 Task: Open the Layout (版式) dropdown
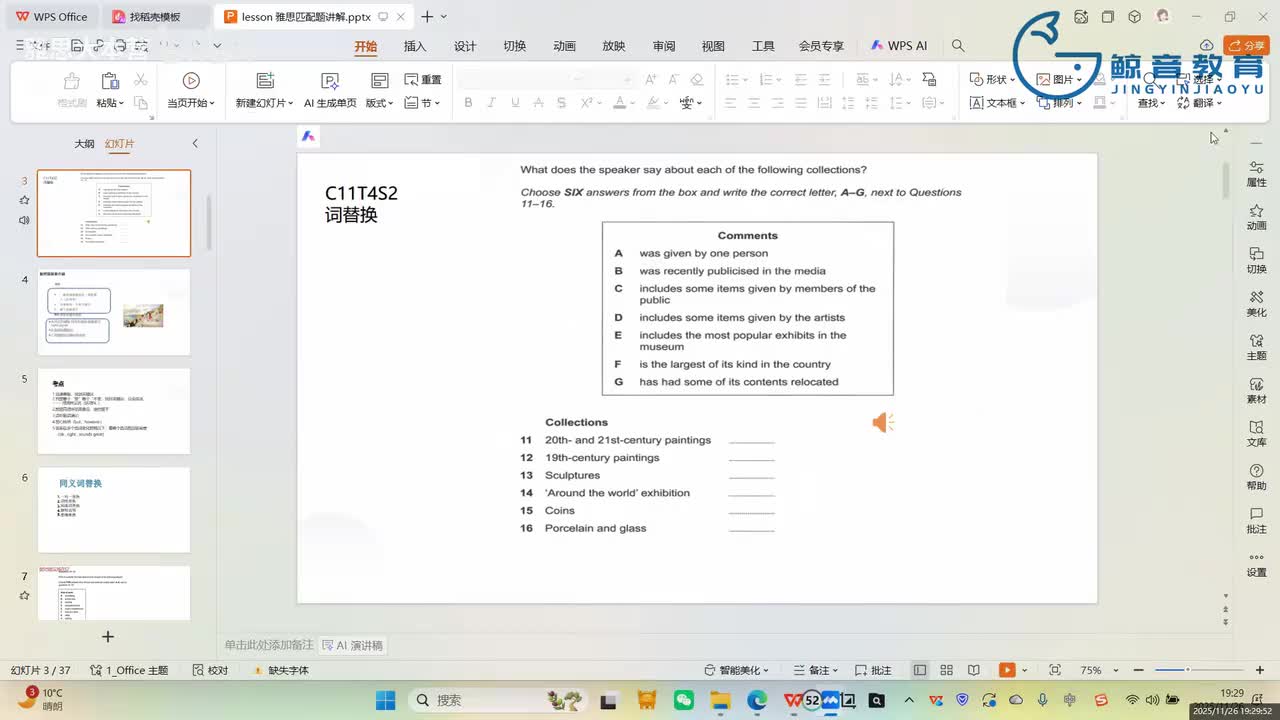pyautogui.click(x=379, y=103)
